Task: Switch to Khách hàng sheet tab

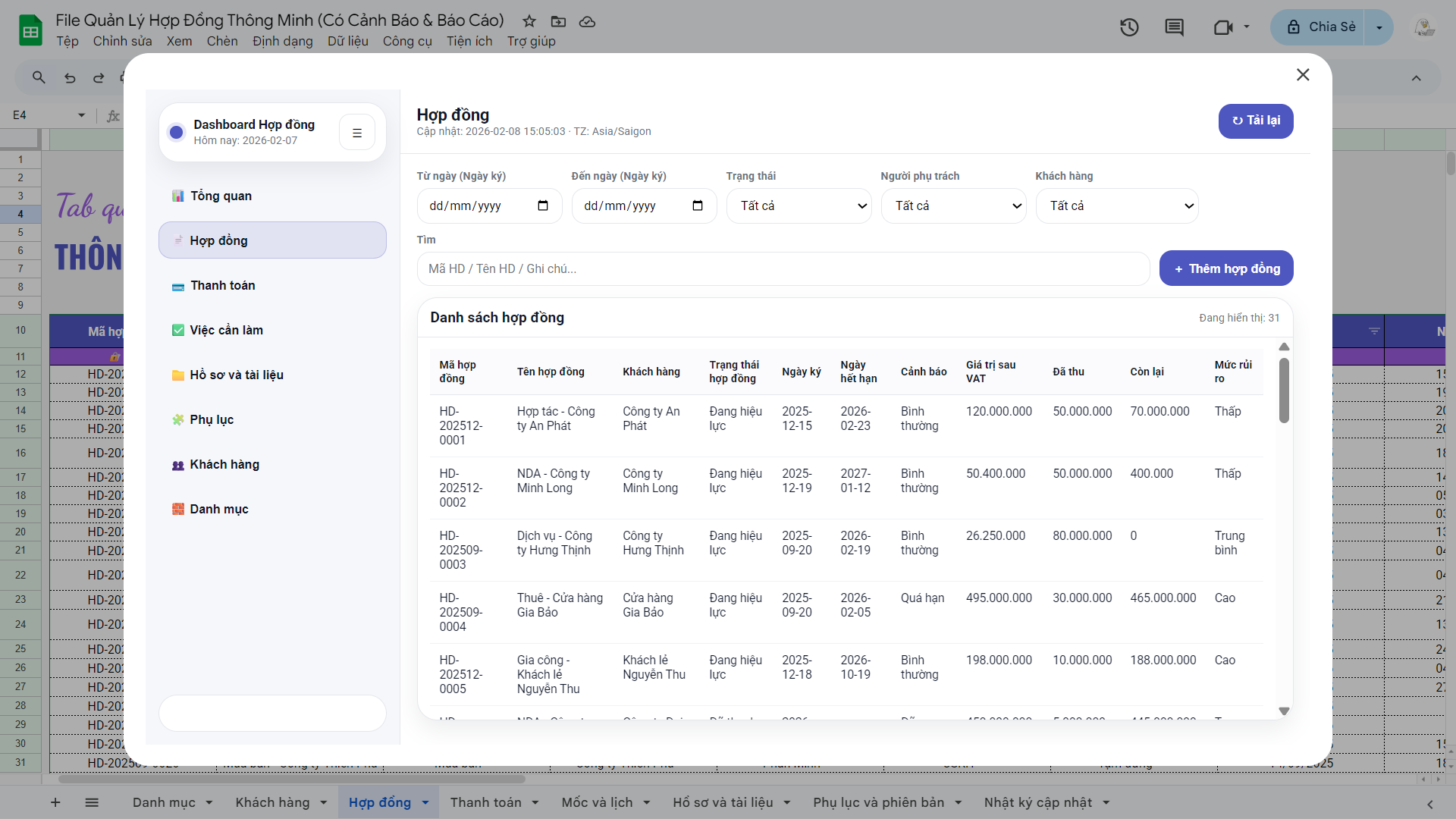Action: [272, 802]
